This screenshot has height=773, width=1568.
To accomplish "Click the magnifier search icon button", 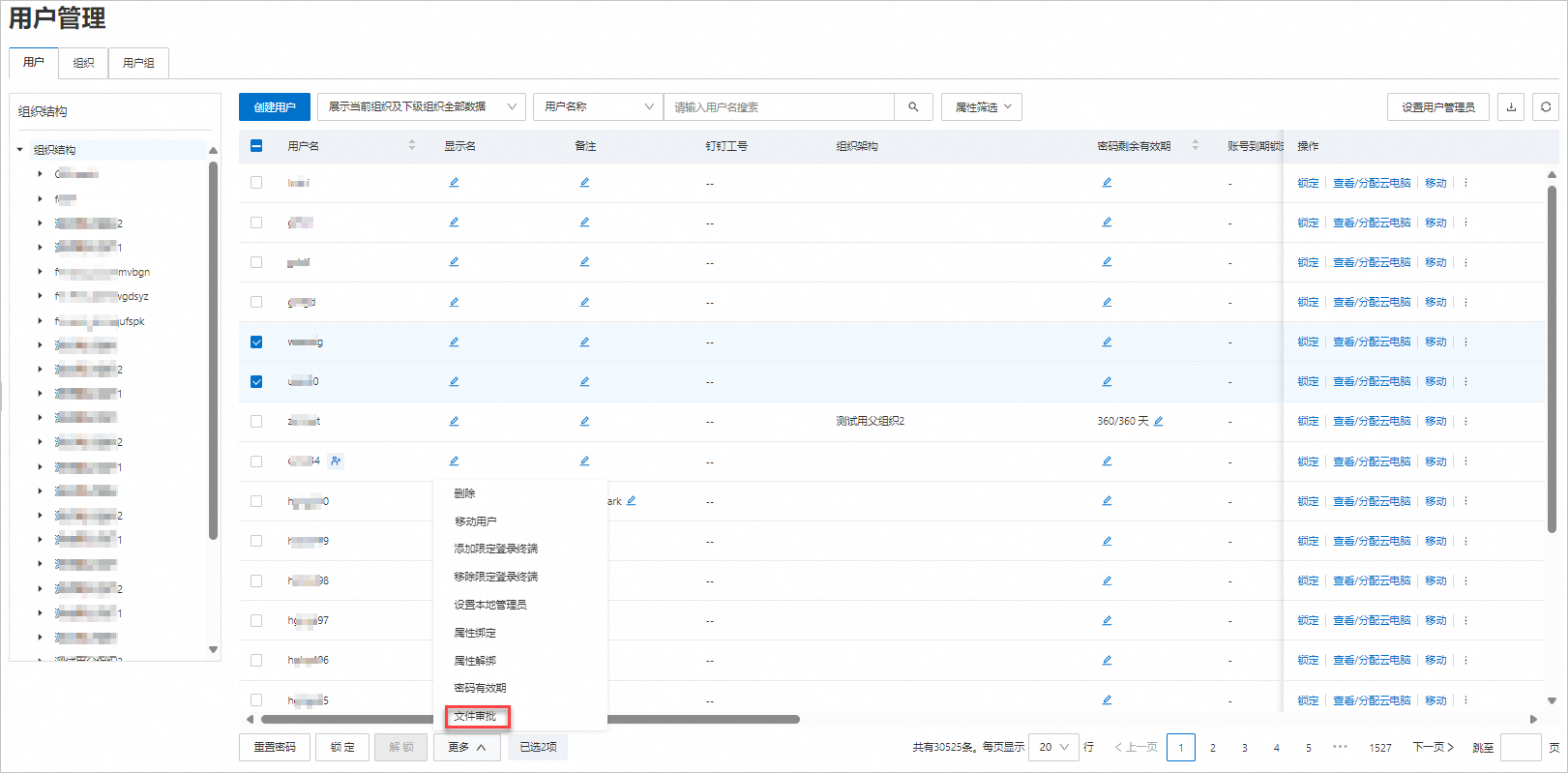I will click(913, 107).
